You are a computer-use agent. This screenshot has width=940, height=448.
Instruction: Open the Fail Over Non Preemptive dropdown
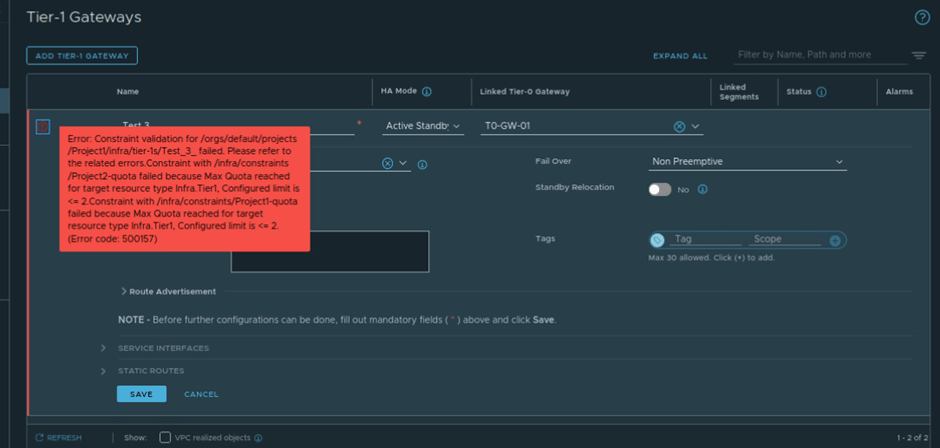click(x=747, y=162)
